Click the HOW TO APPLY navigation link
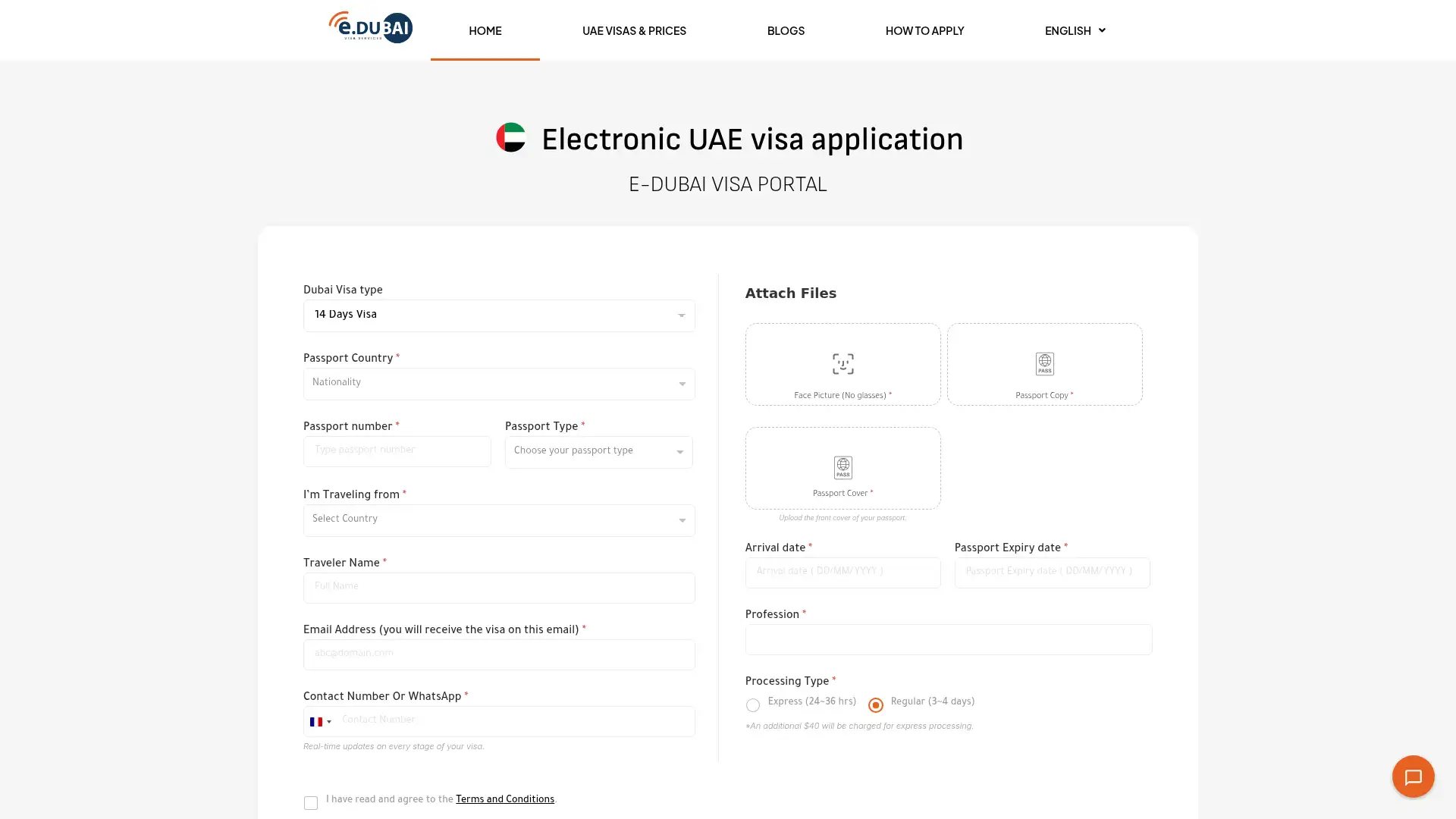 pos(924,31)
